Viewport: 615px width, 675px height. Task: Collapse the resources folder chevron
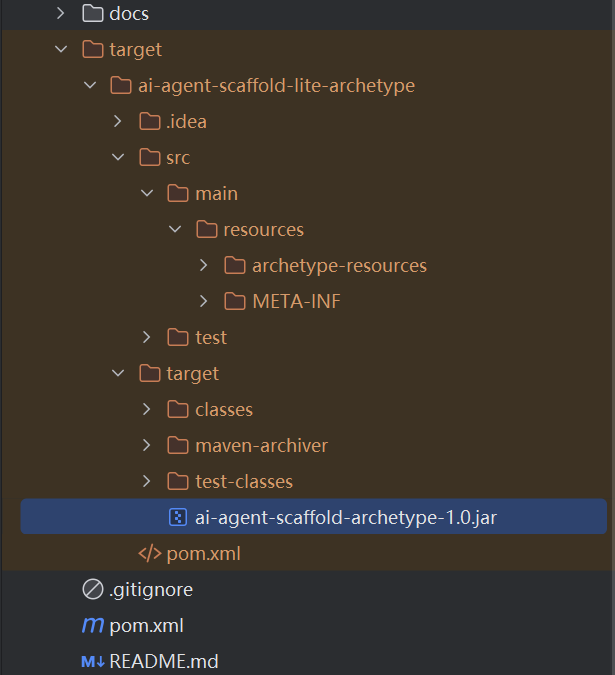point(175,229)
